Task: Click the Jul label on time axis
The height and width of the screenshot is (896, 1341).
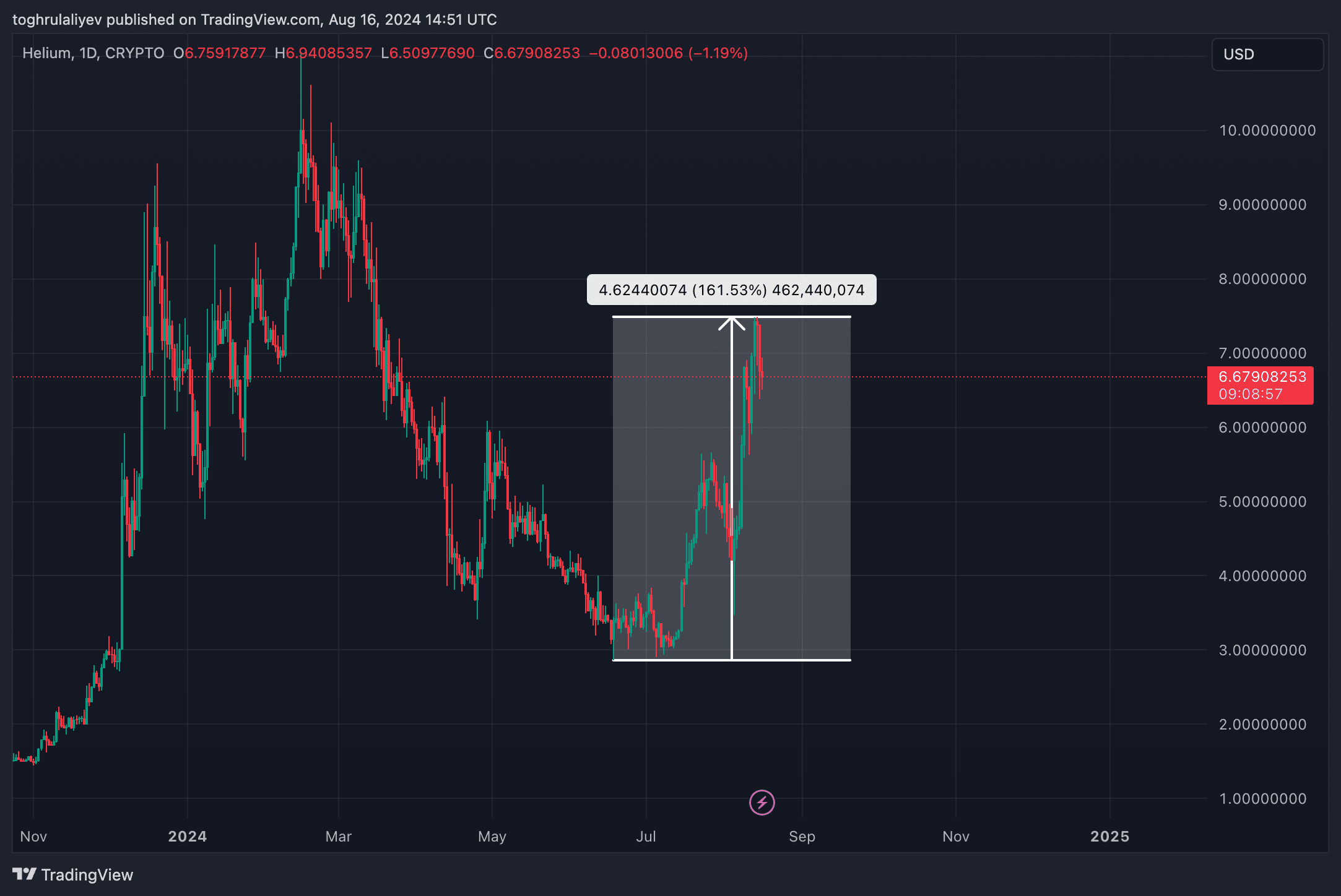Action: (x=646, y=837)
